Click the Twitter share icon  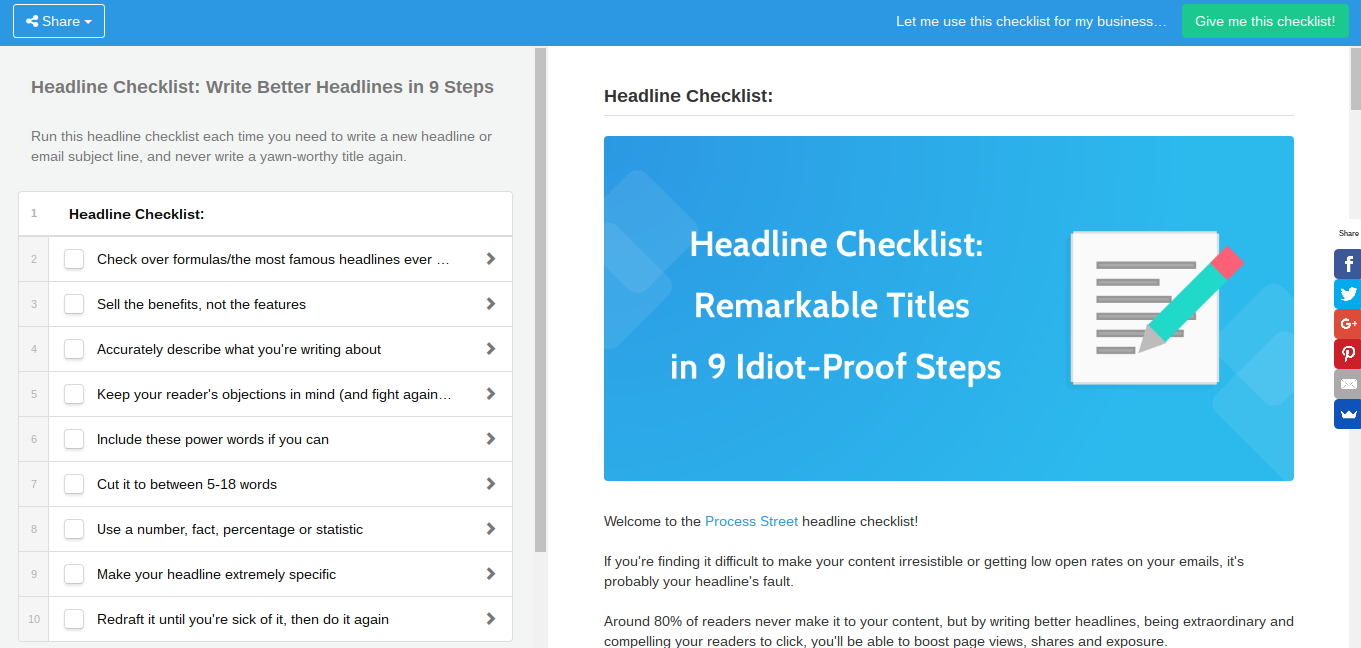click(x=1348, y=294)
